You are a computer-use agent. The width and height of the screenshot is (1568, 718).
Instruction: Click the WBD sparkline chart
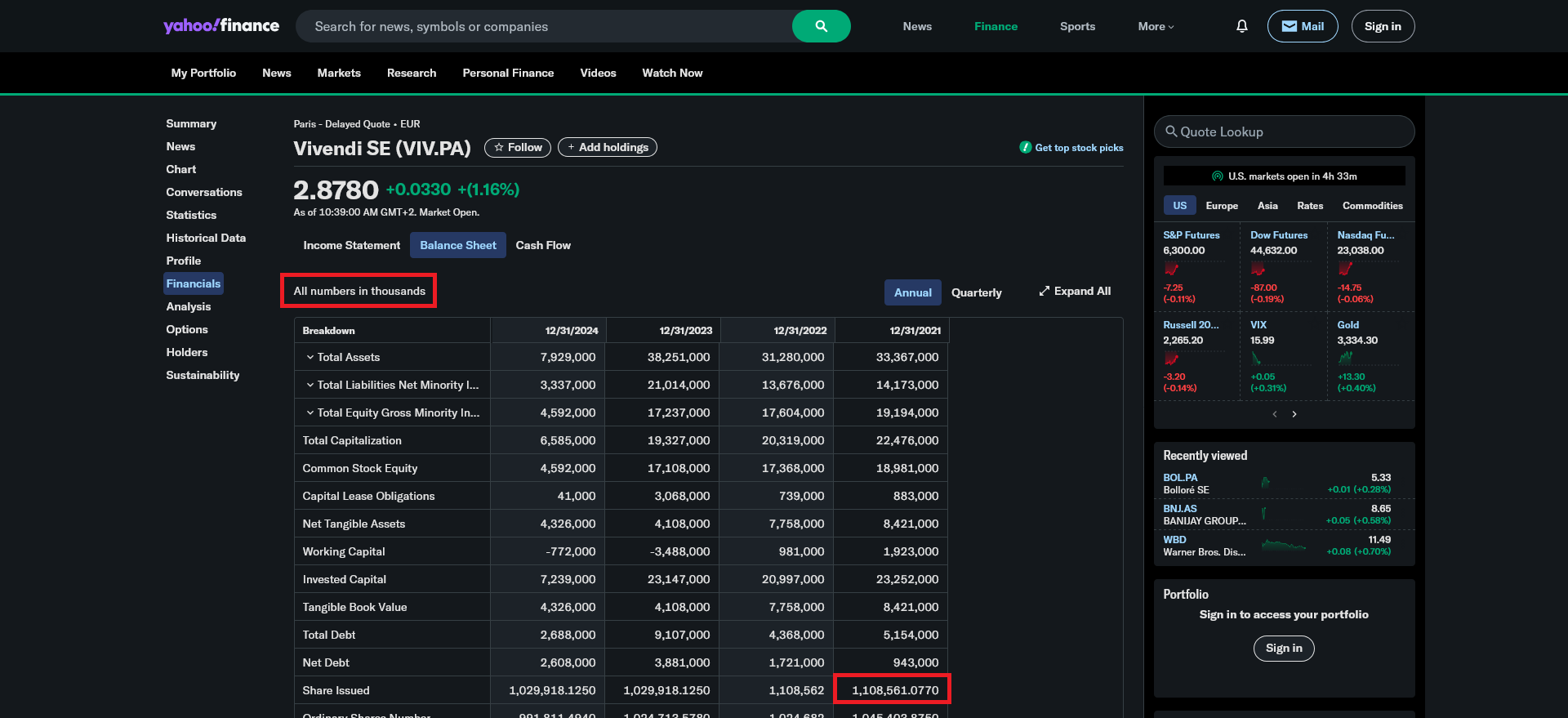click(x=1284, y=545)
